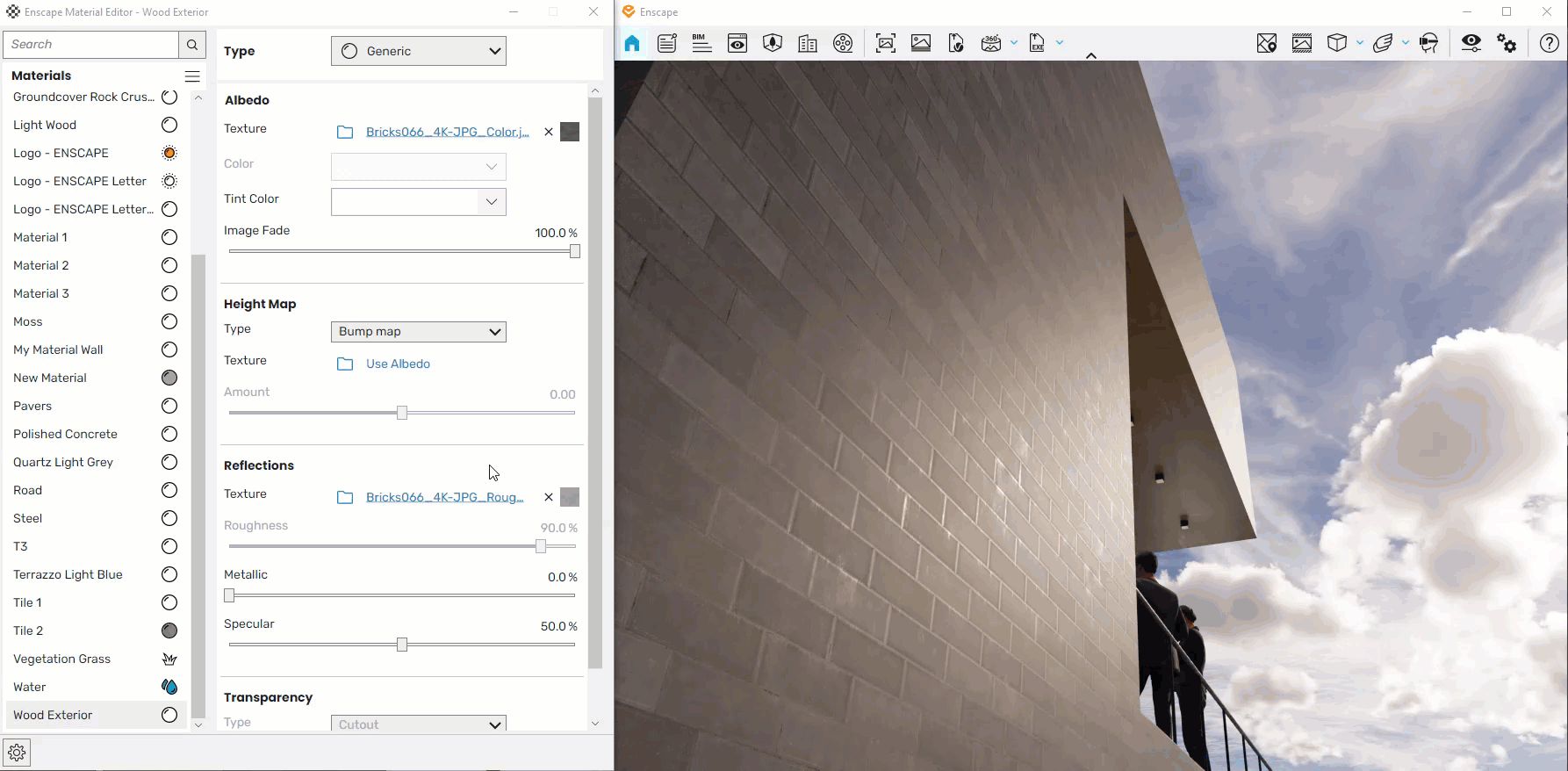Open the material Type Generic dropdown
Viewport: 1568px width, 771px height.
point(419,51)
